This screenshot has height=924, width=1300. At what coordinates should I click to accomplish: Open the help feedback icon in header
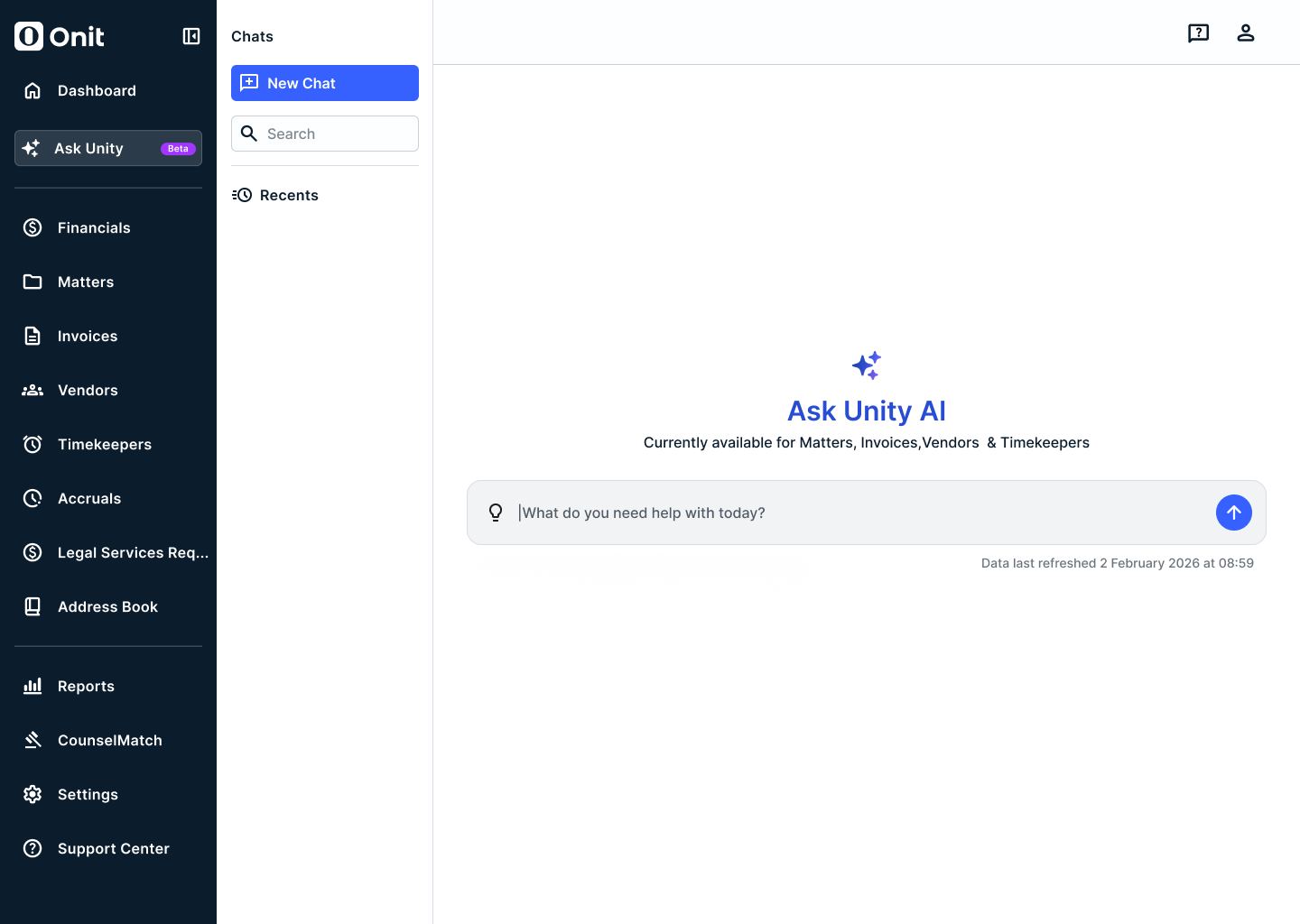(1198, 33)
